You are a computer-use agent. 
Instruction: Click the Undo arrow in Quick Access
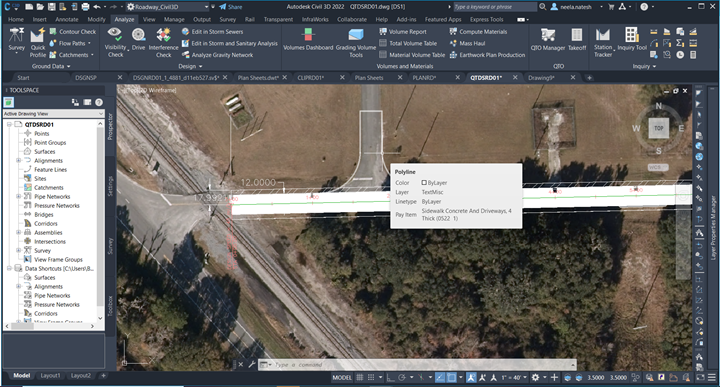(x=97, y=7)
